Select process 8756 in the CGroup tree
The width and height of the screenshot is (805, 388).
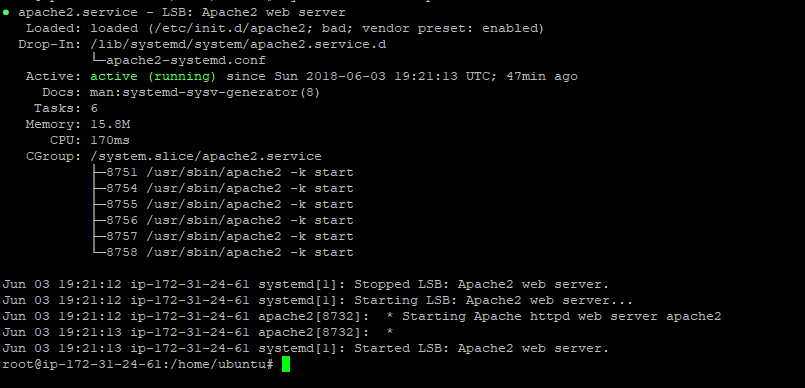222,220
